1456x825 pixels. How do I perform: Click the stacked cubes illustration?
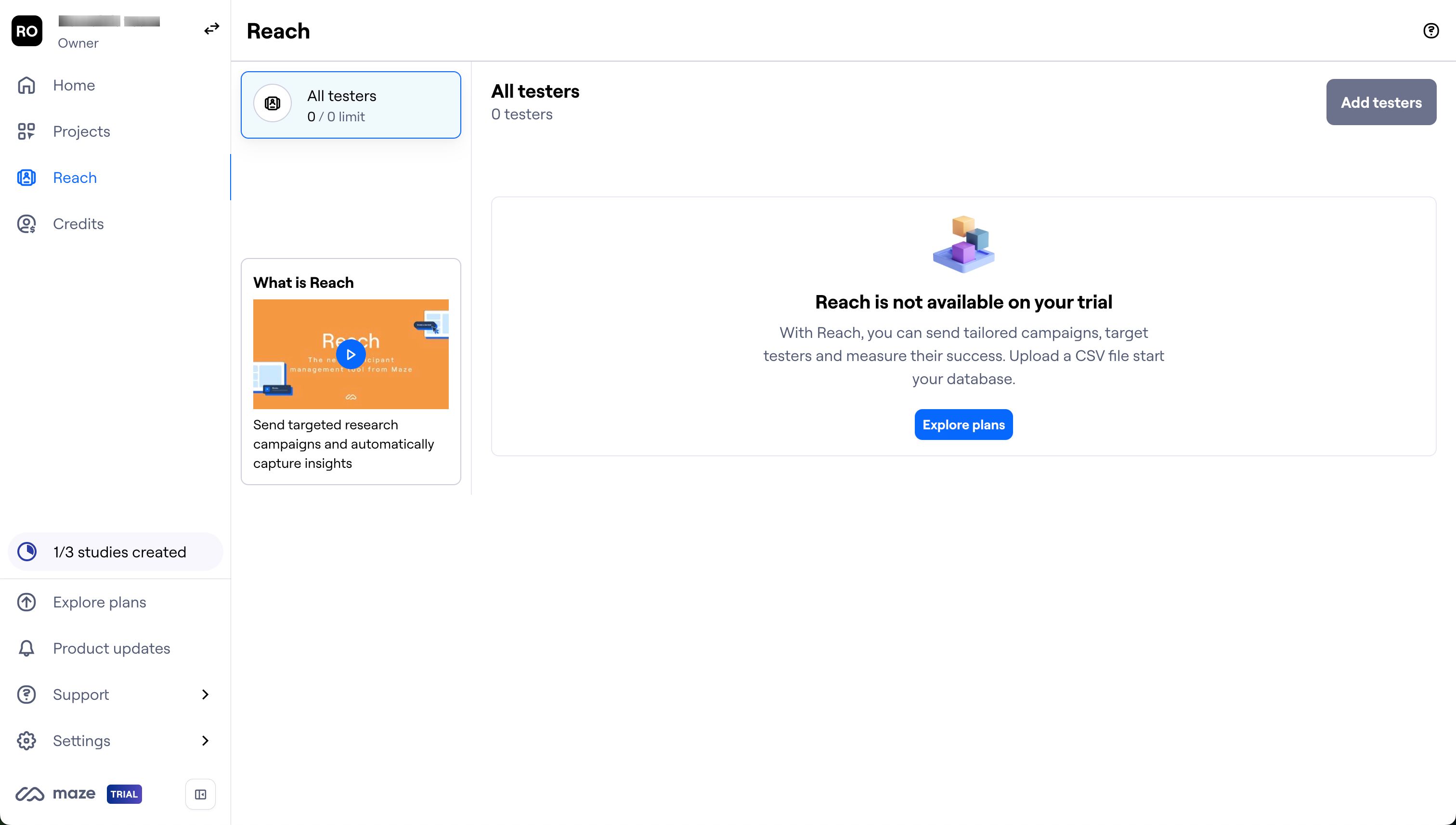(x=963, y=244)
